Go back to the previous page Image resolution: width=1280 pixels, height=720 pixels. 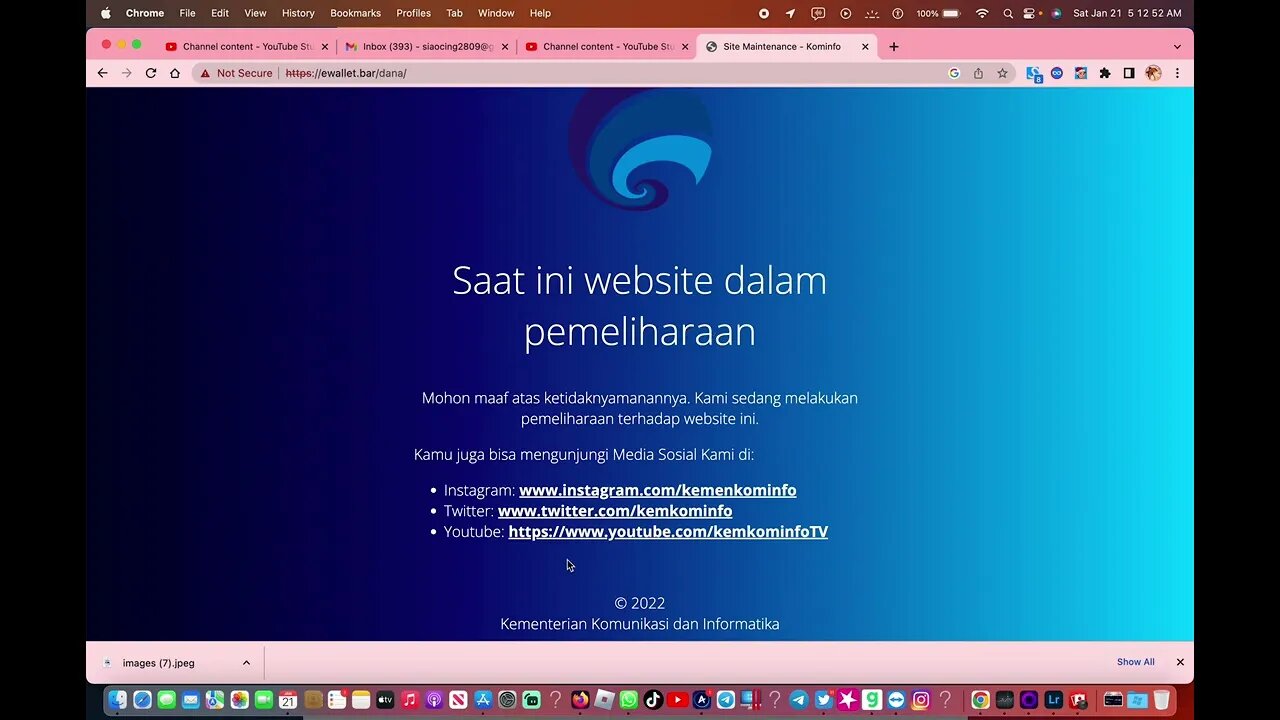pos(102,73)
